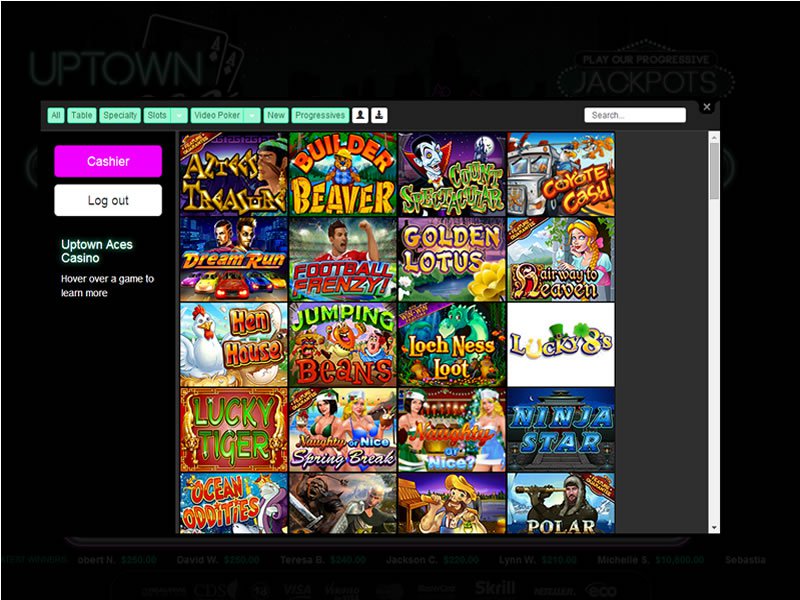Launch Football Frenzy slot
Image resolution: width=800 pixels, height=600 pixels.
point(343,259)
